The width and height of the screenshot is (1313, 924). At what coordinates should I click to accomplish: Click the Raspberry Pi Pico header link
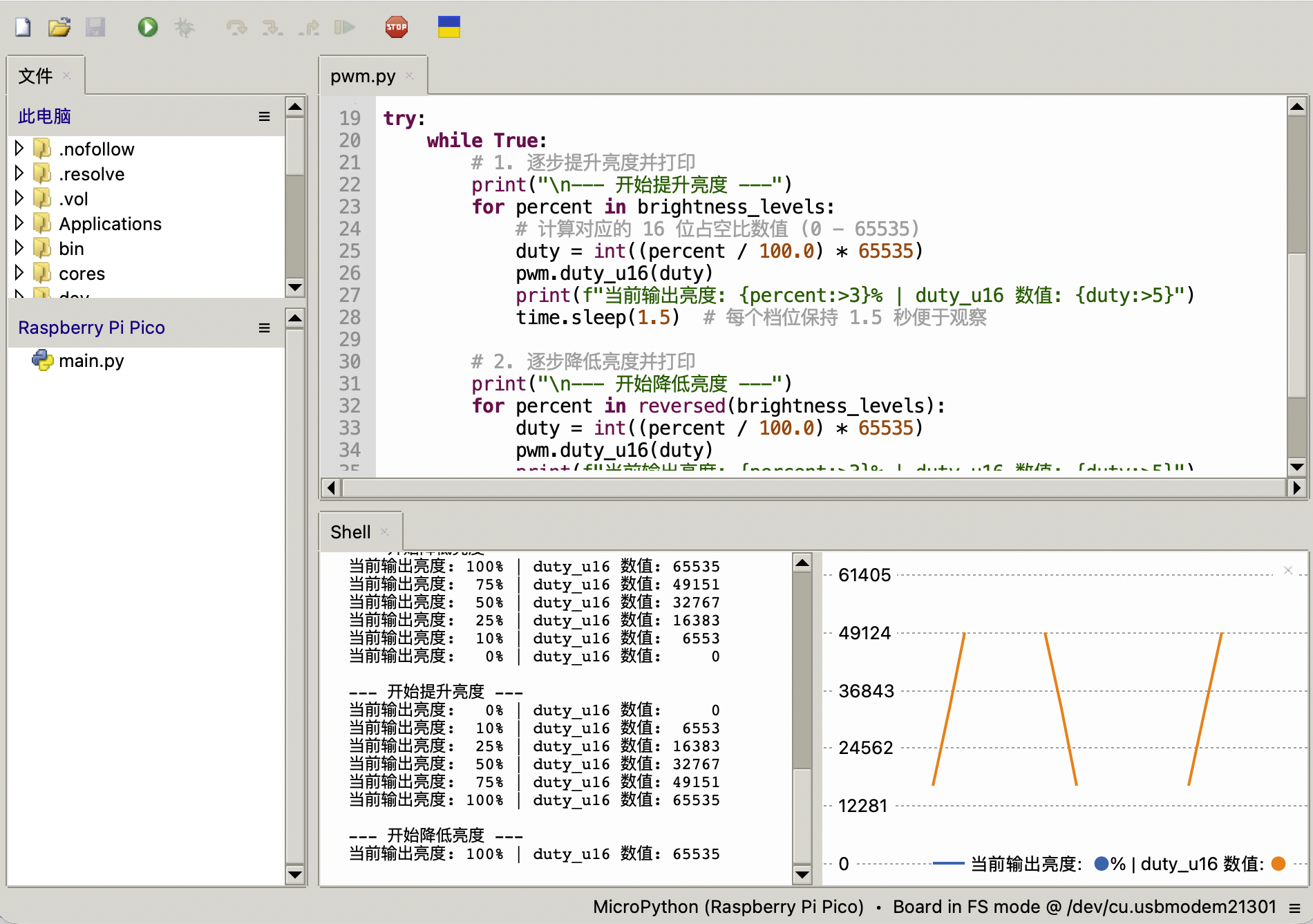point(91,328)
